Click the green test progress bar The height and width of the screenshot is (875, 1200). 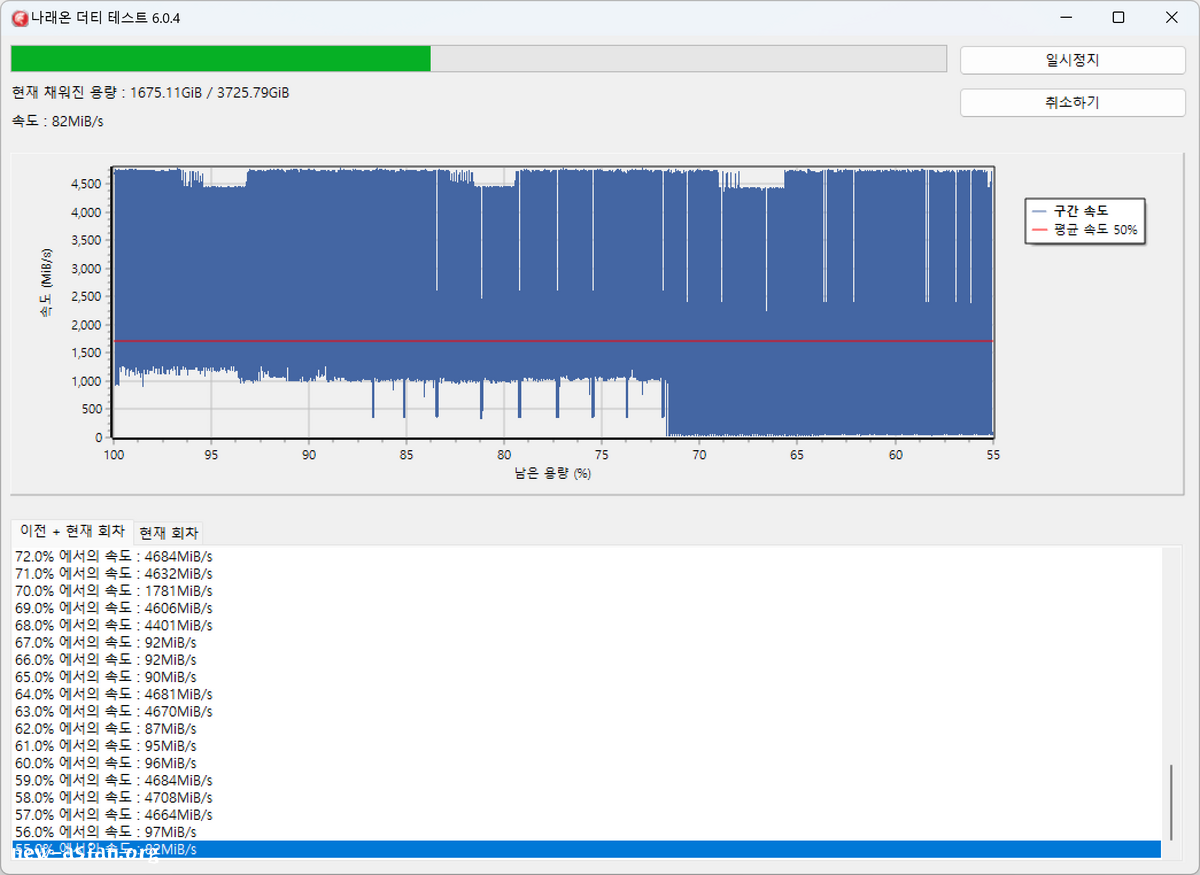coord(478,59)
